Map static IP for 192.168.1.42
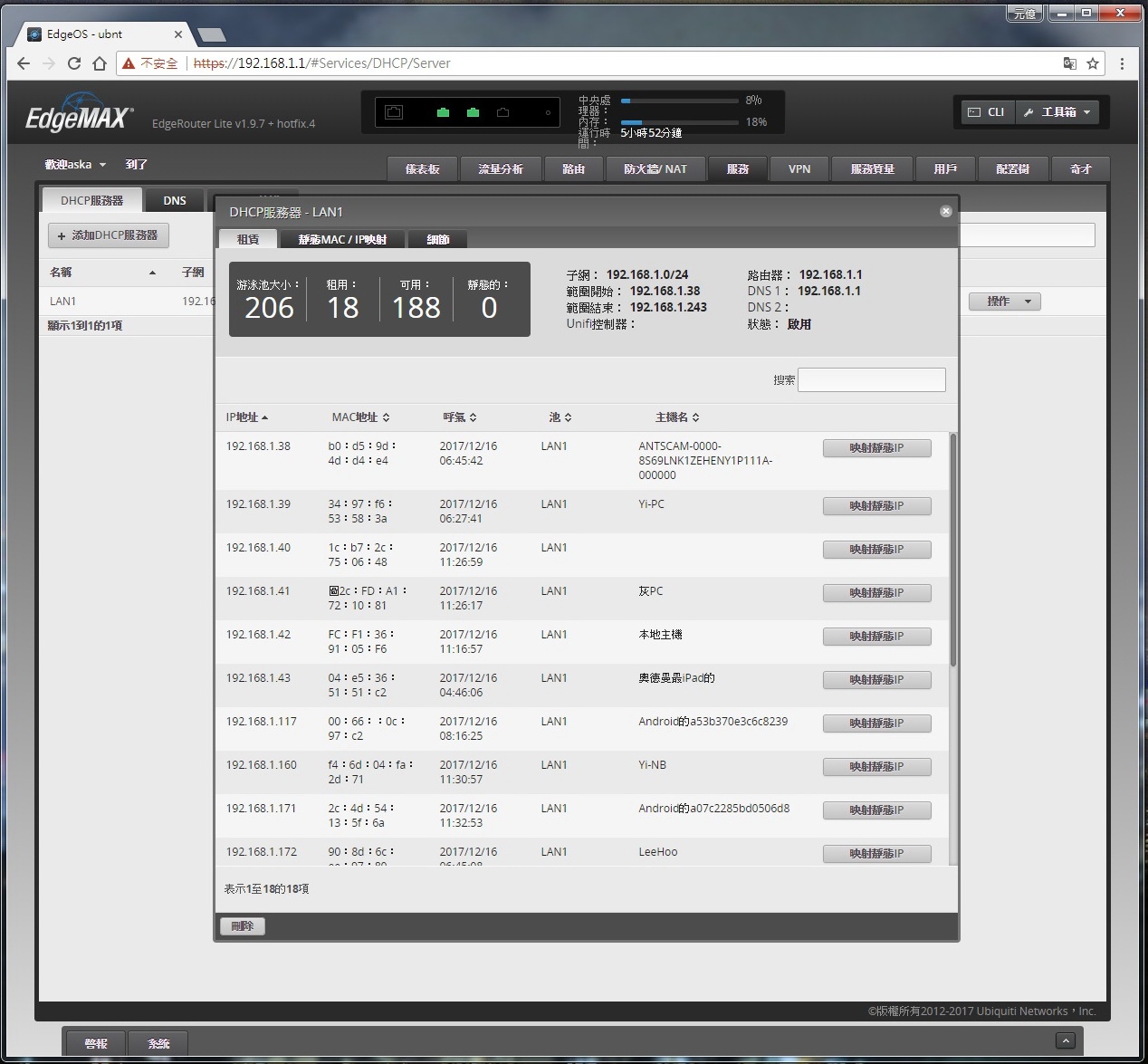The height and width of the screenshot is (1064, 1148). point(876,637)
